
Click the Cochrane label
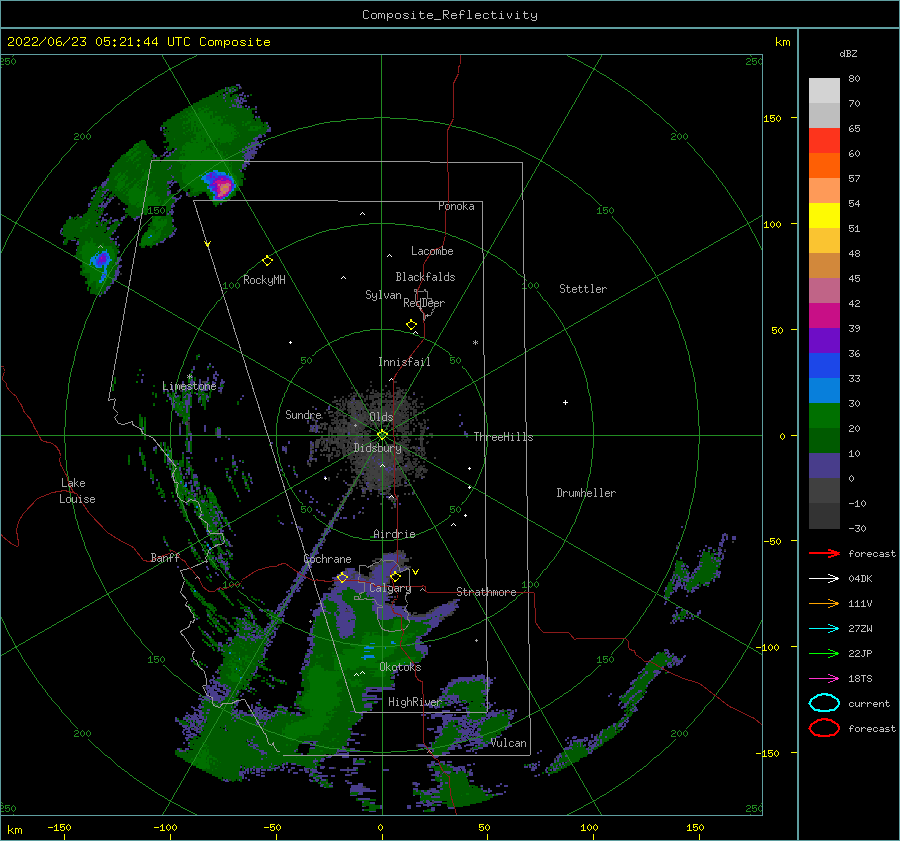327,559
